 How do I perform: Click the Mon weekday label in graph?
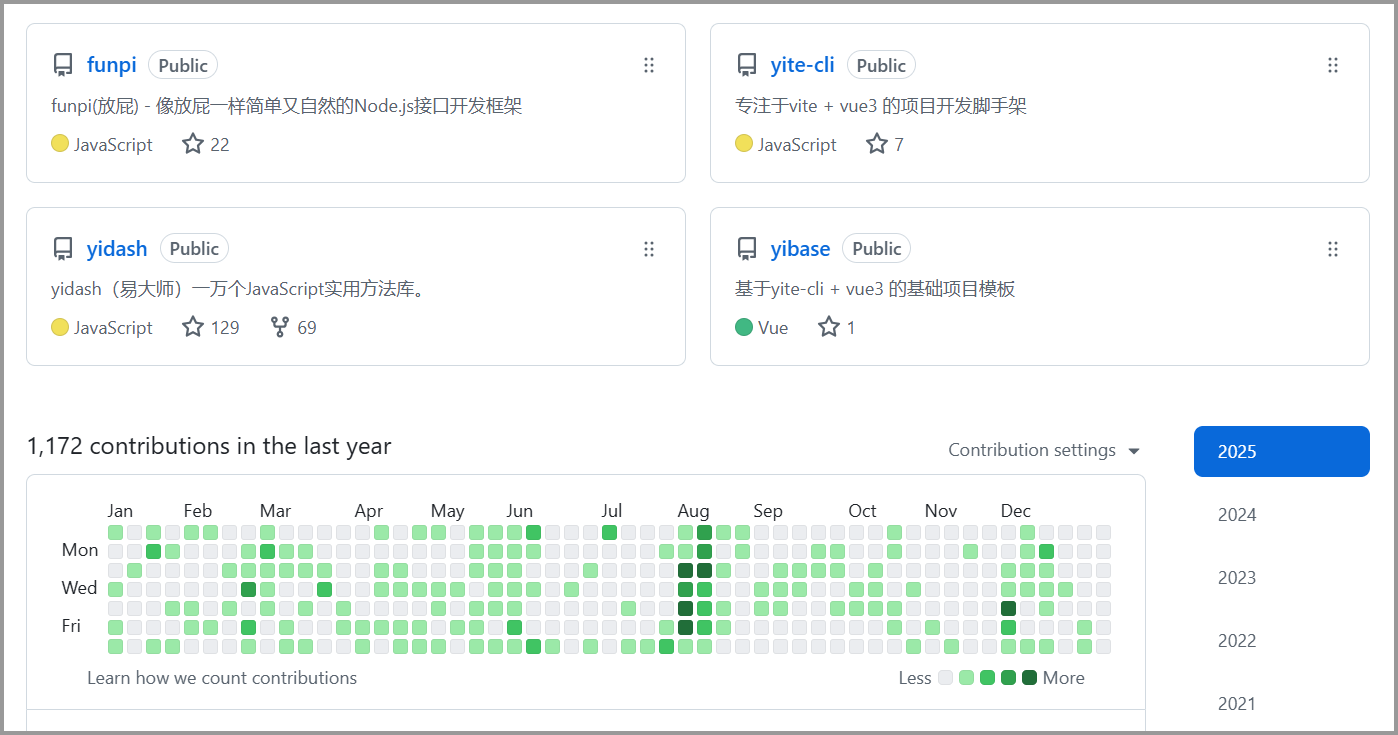(x=80, y=550)
